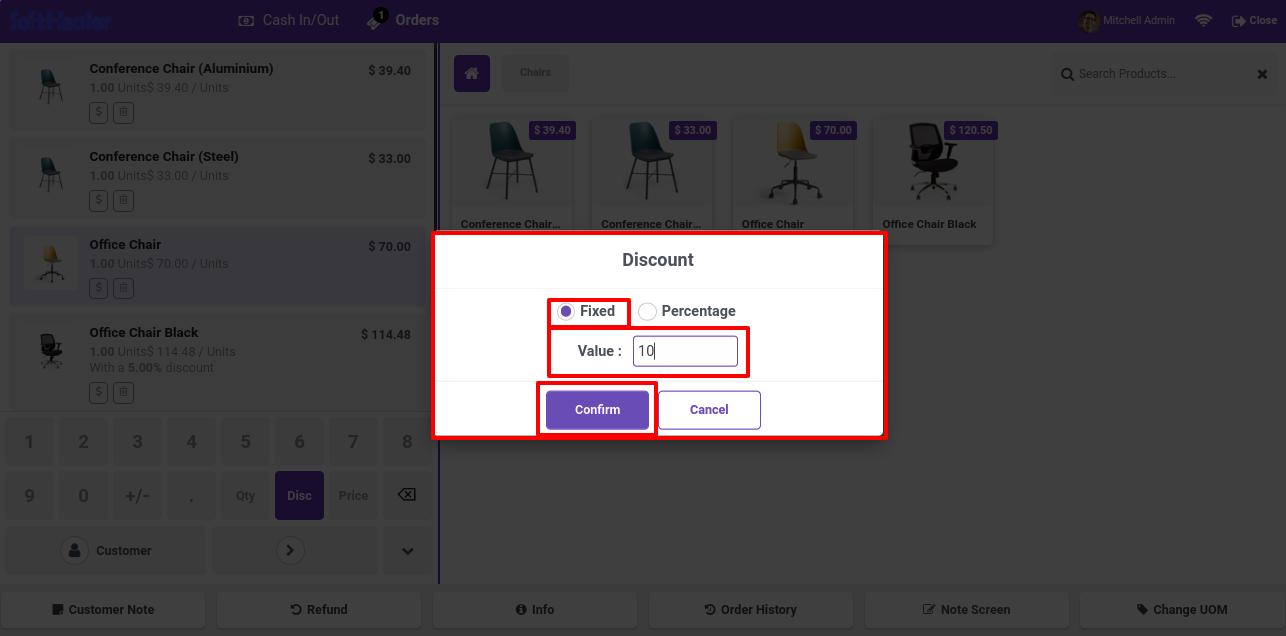Open the Change UOM option

click(x=1182, y=609)
